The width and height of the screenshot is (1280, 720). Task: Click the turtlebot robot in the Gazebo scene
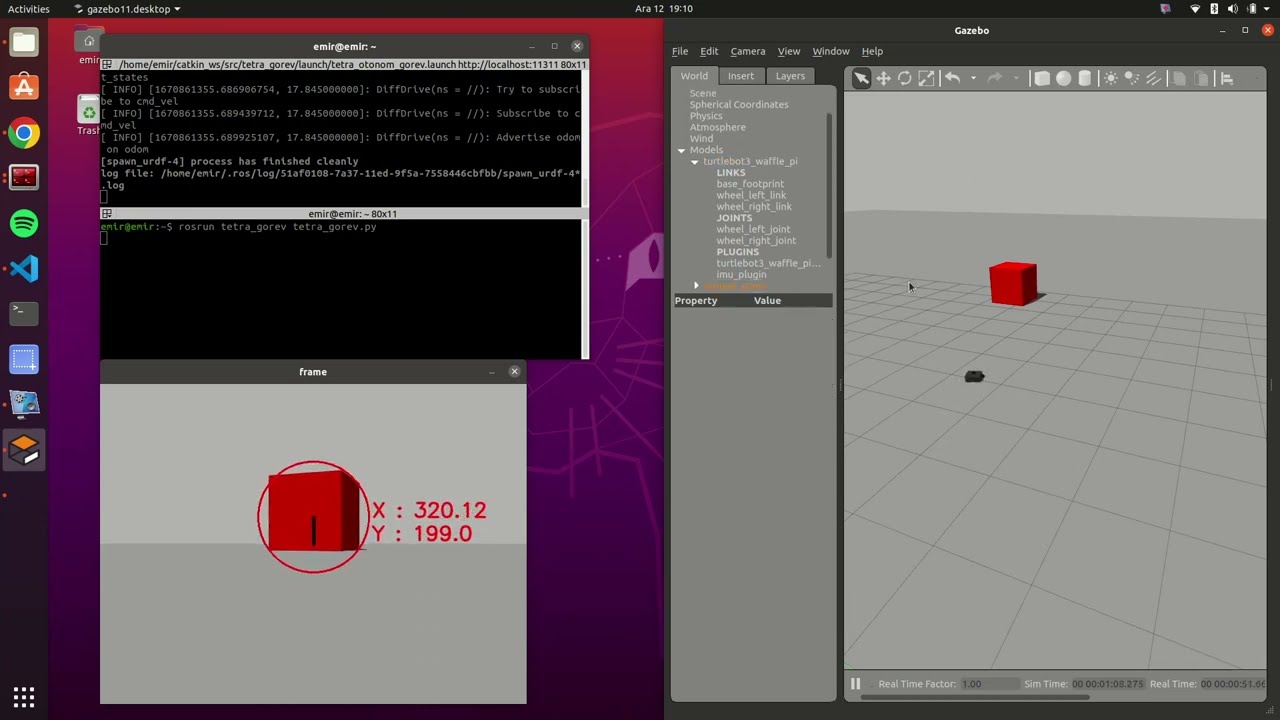click(974, 376)
